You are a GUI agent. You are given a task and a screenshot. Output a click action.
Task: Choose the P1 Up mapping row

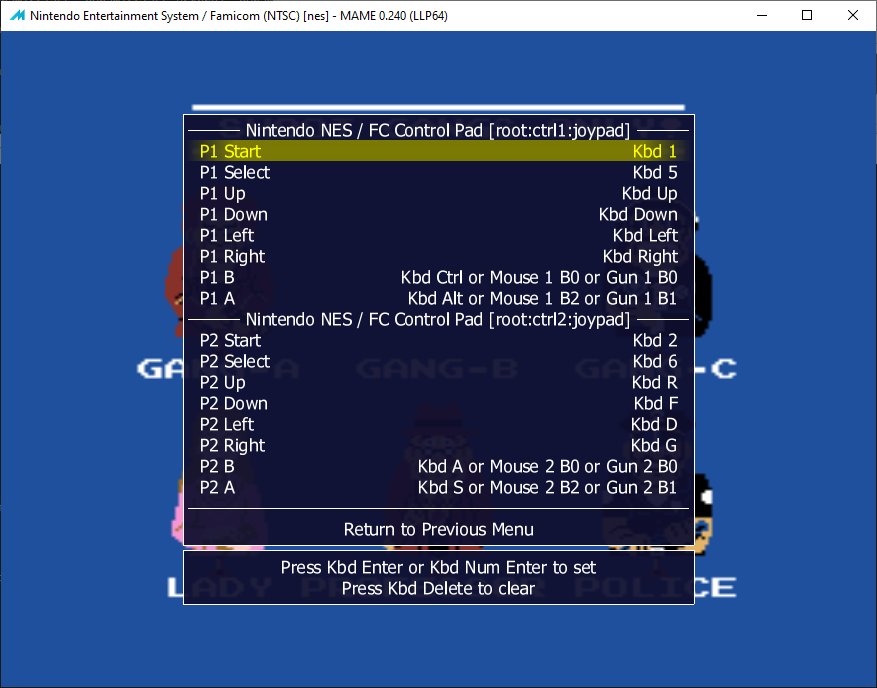[x=438, y=194]
